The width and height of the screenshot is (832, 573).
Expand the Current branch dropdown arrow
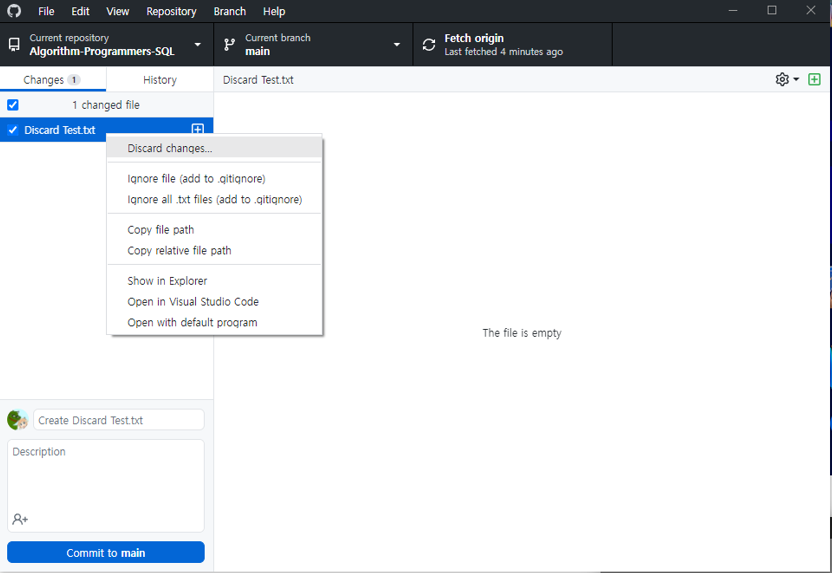[396, 45]
